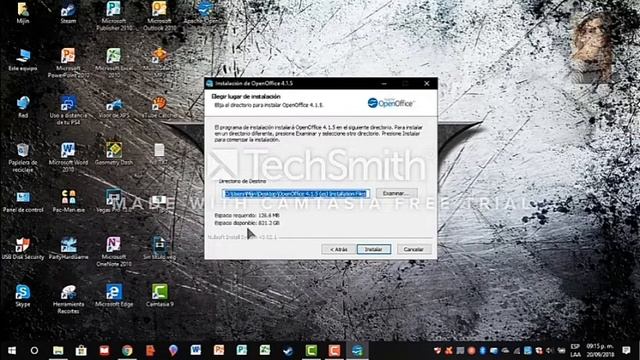The width and height of the screenshot is (640, 360).
Task: Open Geometry Dash desktop icon
Action: pos(114,154)
